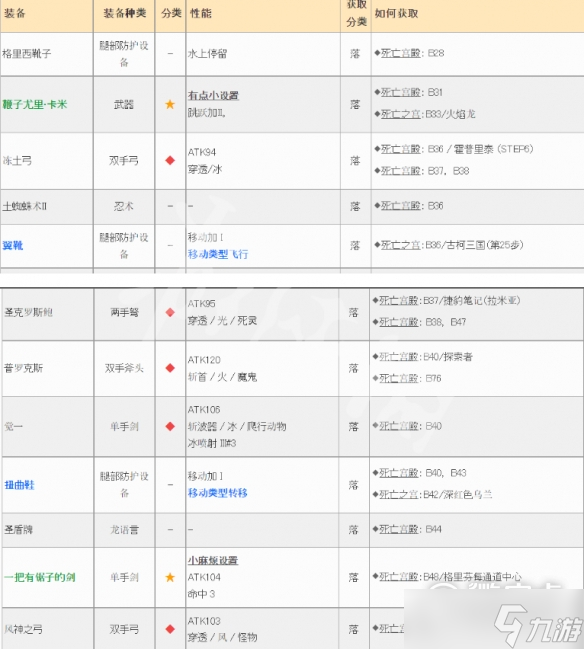This screenshot has height=649, width=584.
Task: Click the 有点小设置 underlined link
Action: [213, 95]
